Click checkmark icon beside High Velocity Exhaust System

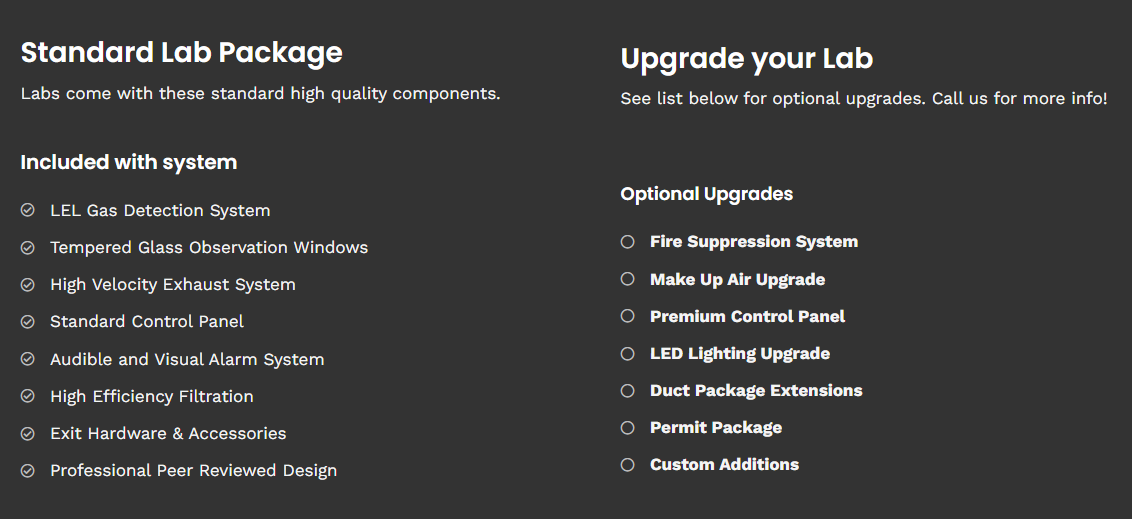pyautogui.click(x=28, y=285)
